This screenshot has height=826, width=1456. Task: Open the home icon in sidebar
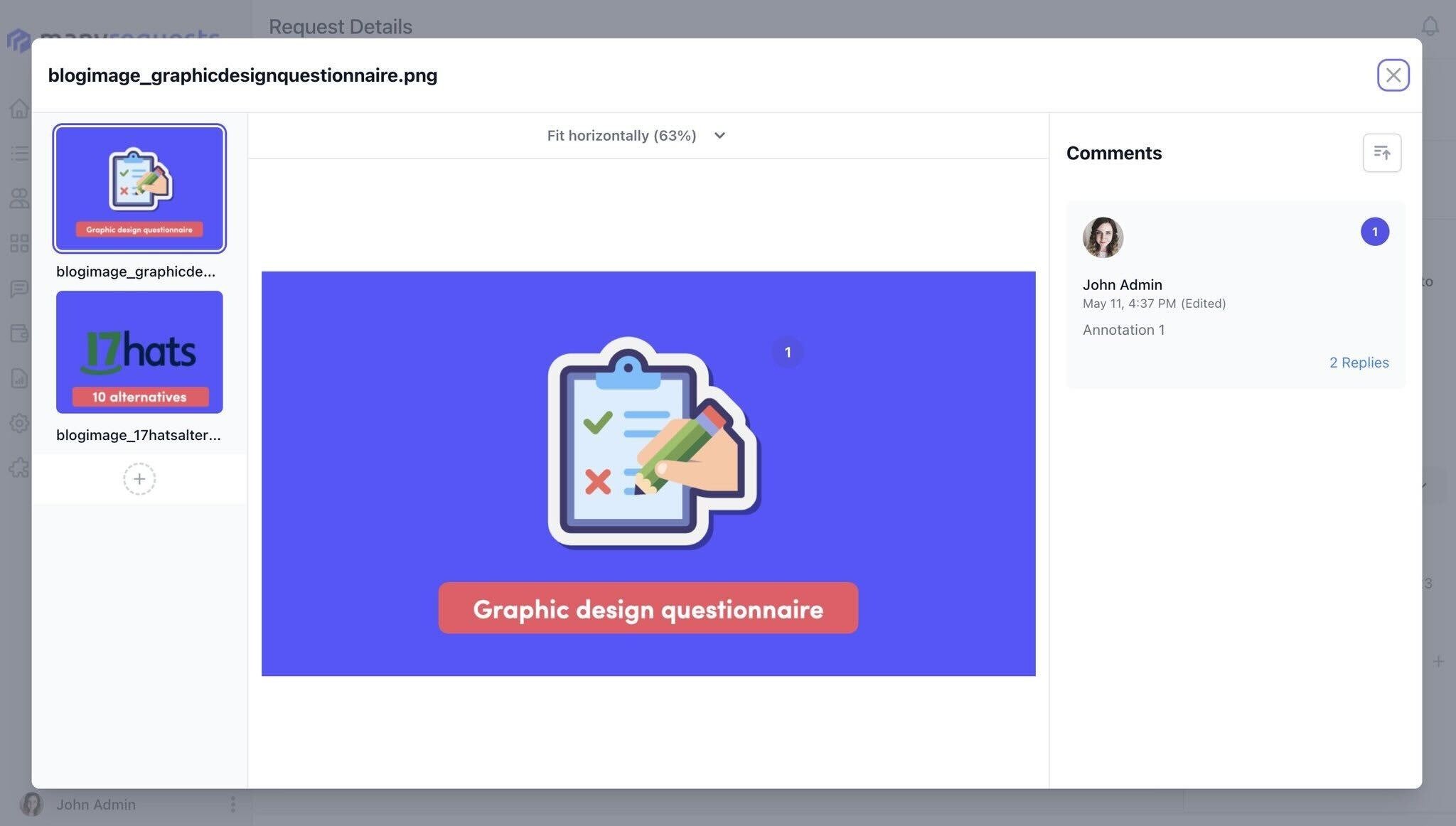[19, 109]
